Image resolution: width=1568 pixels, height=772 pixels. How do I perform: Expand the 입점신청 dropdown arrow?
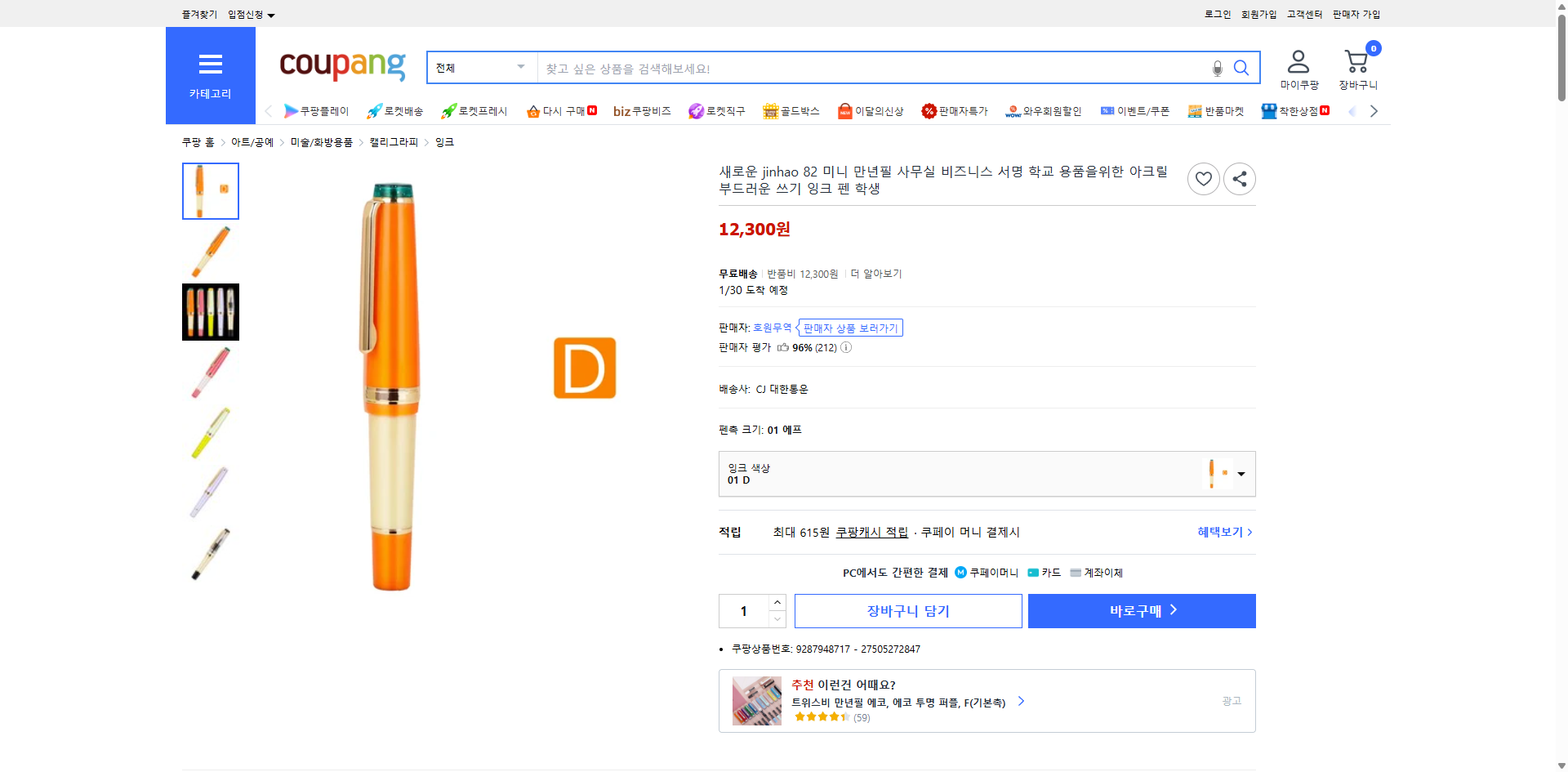[x=272, y=14]
